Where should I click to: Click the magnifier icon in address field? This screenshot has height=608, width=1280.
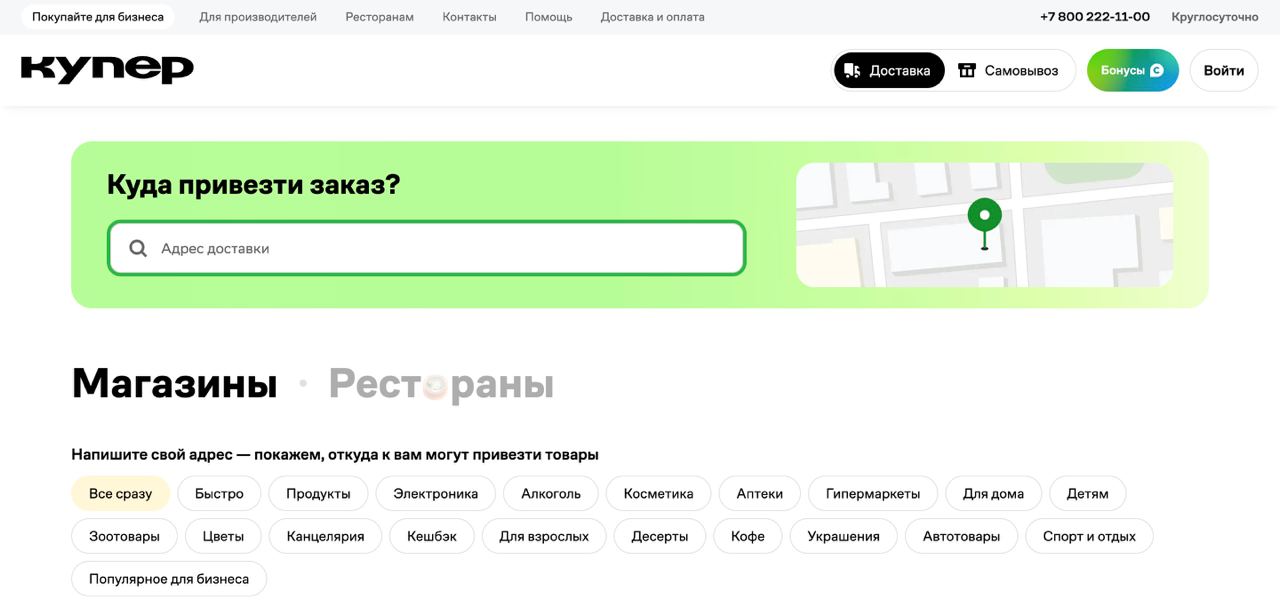coord(139,248)
